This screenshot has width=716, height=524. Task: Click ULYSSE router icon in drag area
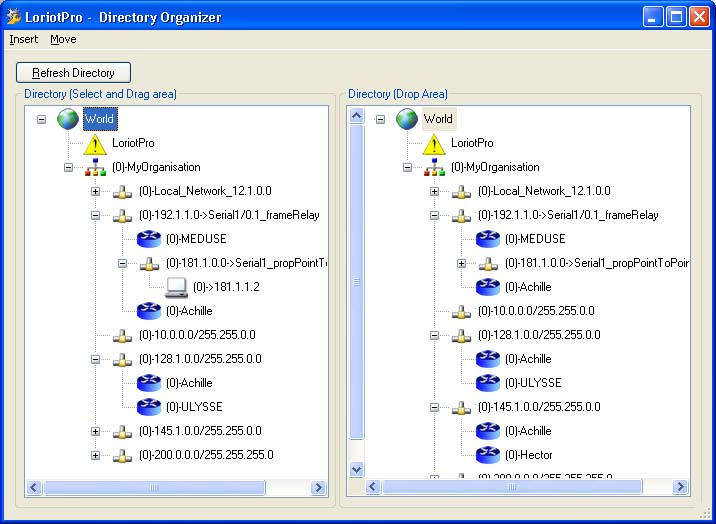click(x=149, y=407)
